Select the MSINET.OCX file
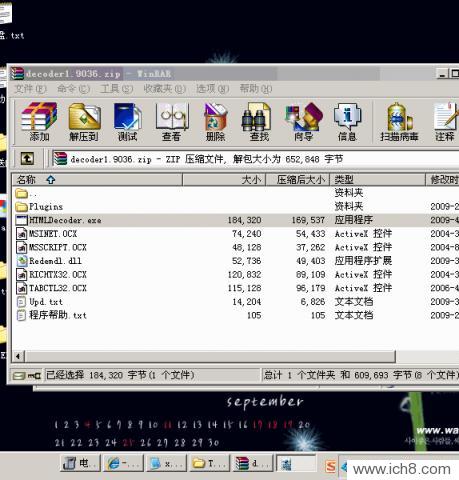 pyautogui.click(x=235, y=234)
